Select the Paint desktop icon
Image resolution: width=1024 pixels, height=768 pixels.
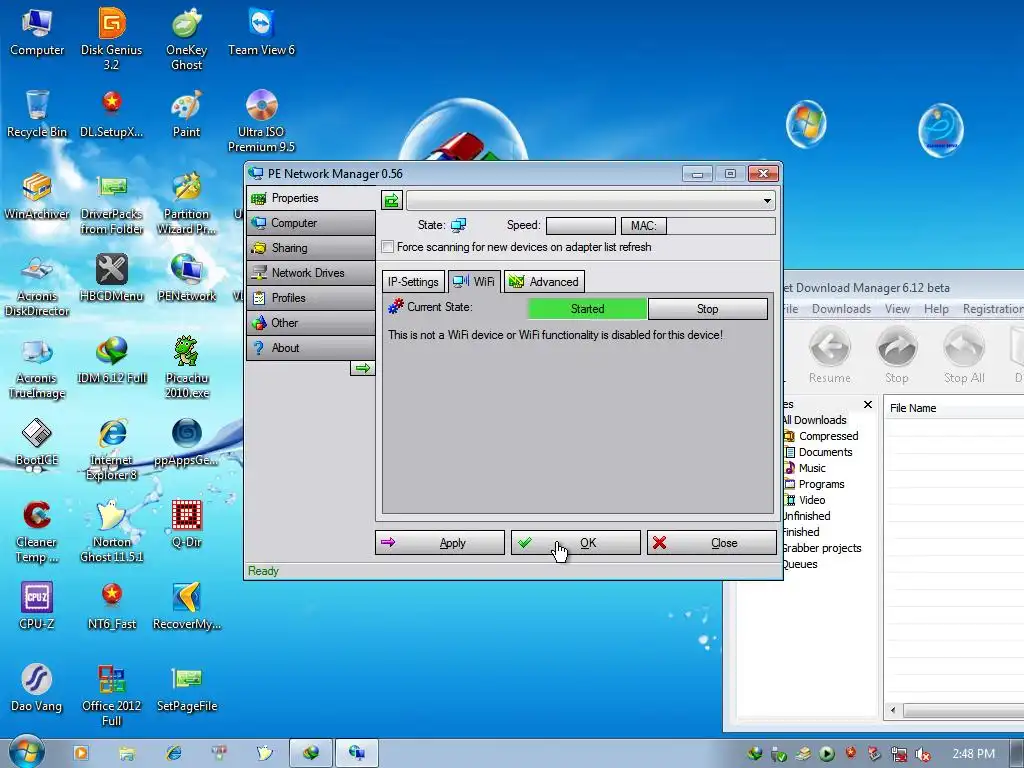tap(186, 114)
